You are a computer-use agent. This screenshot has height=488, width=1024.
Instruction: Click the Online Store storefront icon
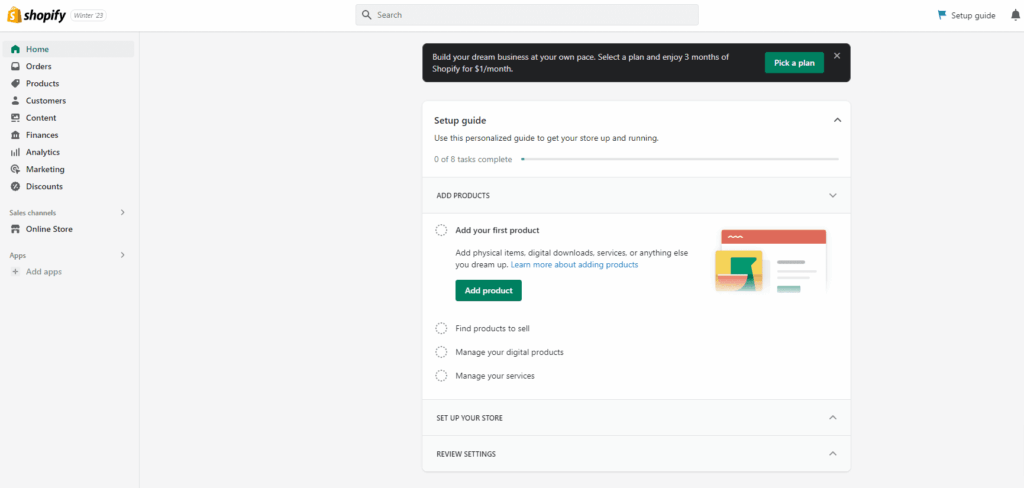[16, 229]
